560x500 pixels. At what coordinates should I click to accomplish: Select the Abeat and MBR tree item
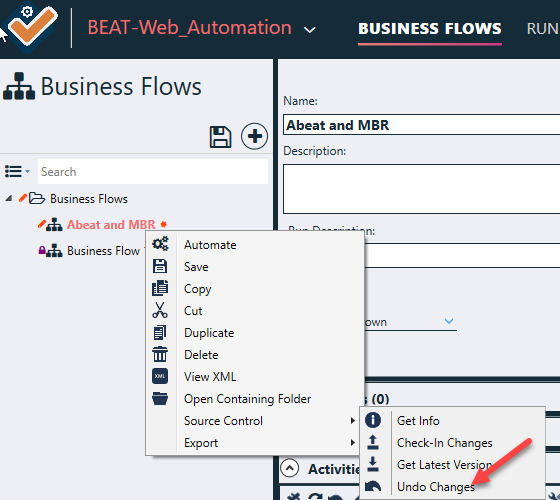tap(111, 225)
